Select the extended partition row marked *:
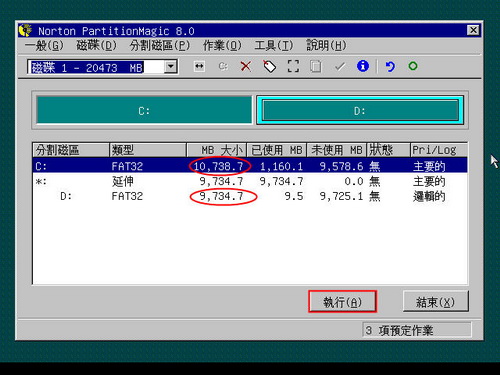Viewport: 500px width, 375px height. pyautogui.click(x=250, y=181)
